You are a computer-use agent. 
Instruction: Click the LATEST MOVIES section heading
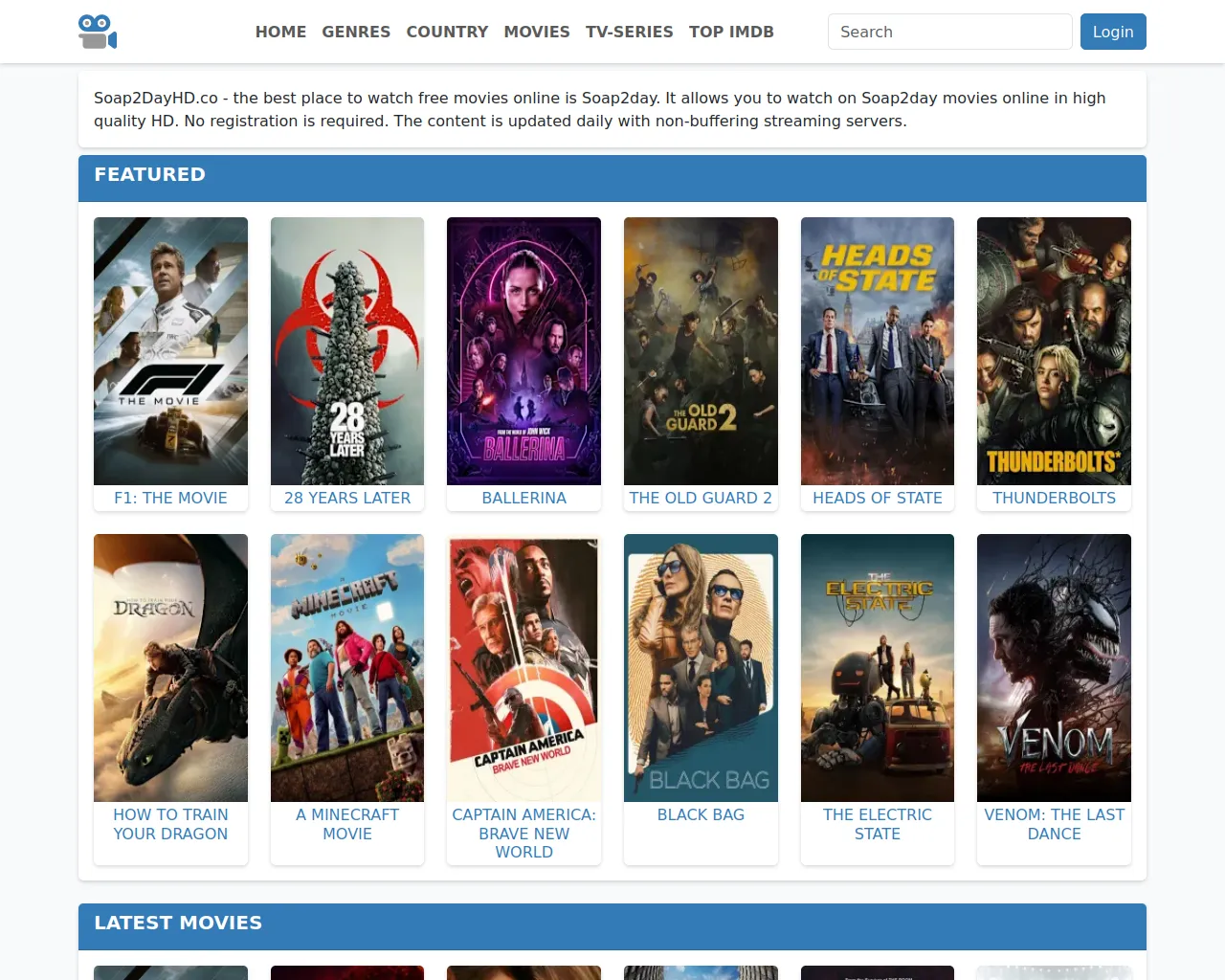pos(178,923)
